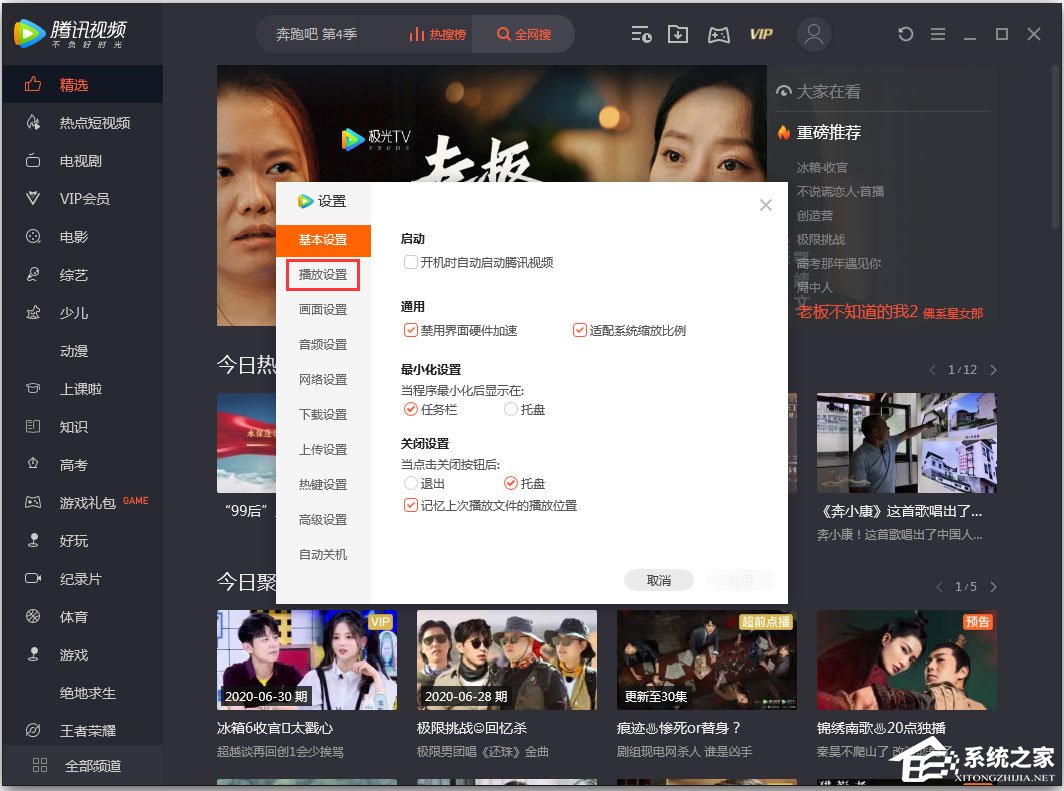Click the refresh icon at top right
This screenshot has height=791, width=1064.
[905, 33]
